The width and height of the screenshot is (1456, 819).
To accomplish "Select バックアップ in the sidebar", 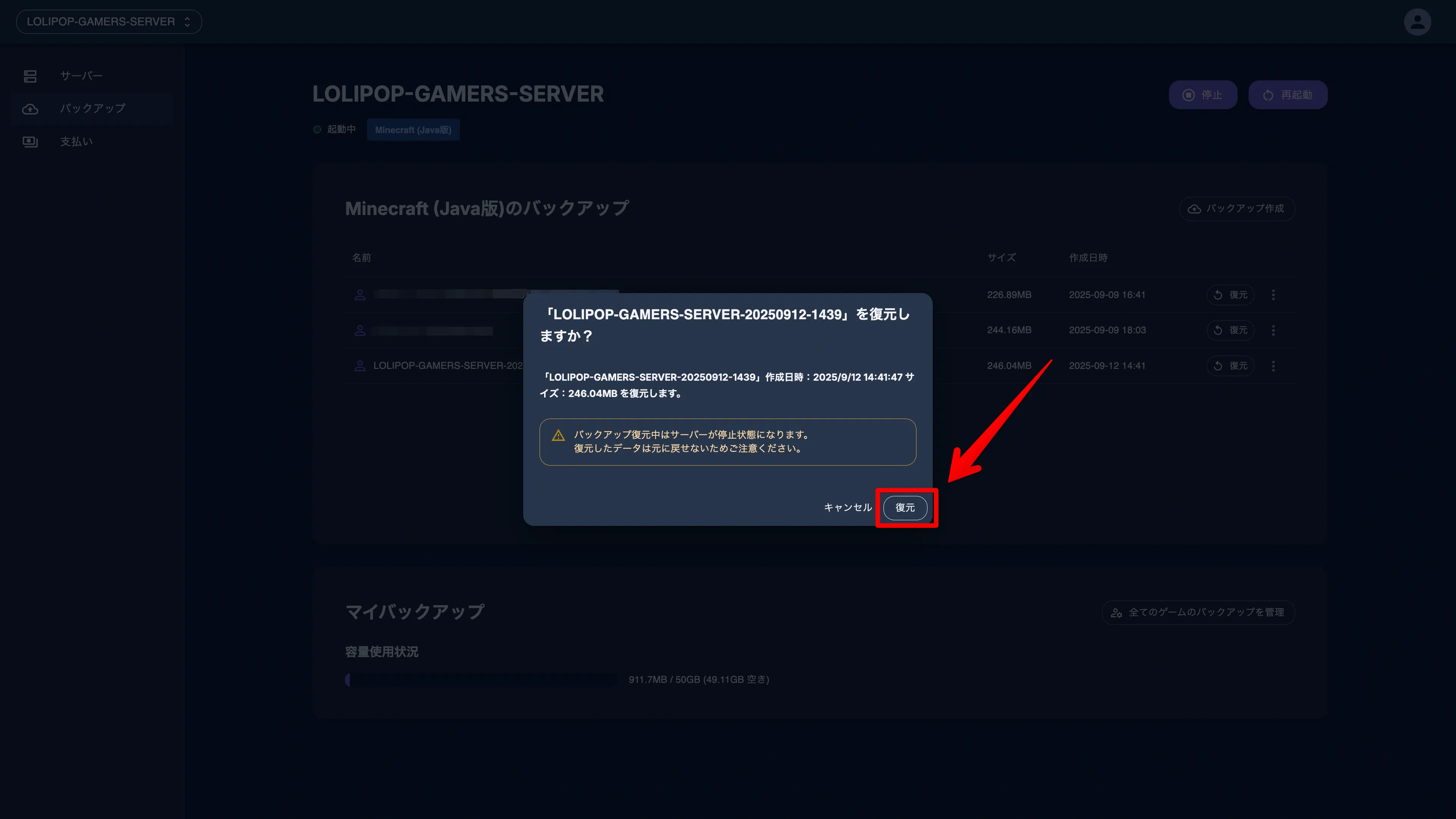I will coord(93,108).
